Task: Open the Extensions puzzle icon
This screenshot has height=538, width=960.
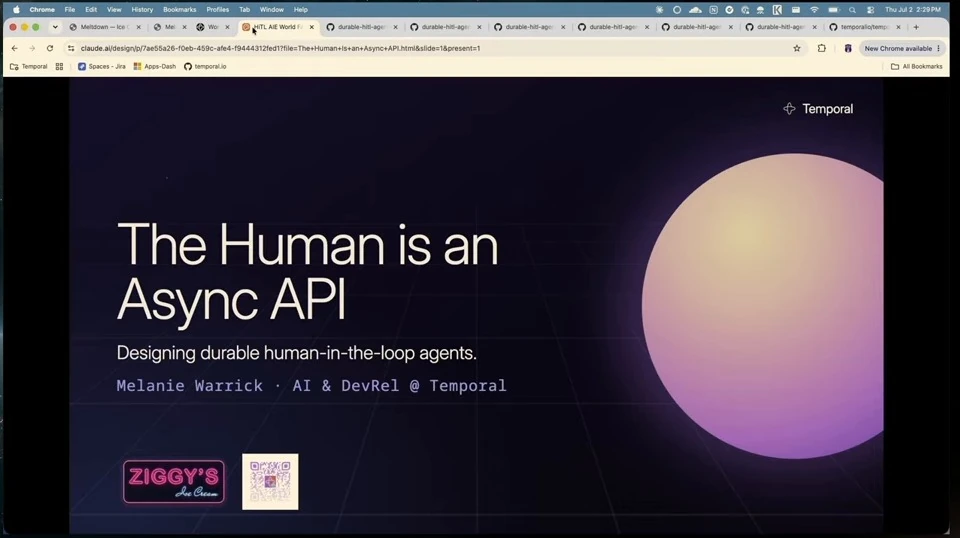Action: pos(822,48)
